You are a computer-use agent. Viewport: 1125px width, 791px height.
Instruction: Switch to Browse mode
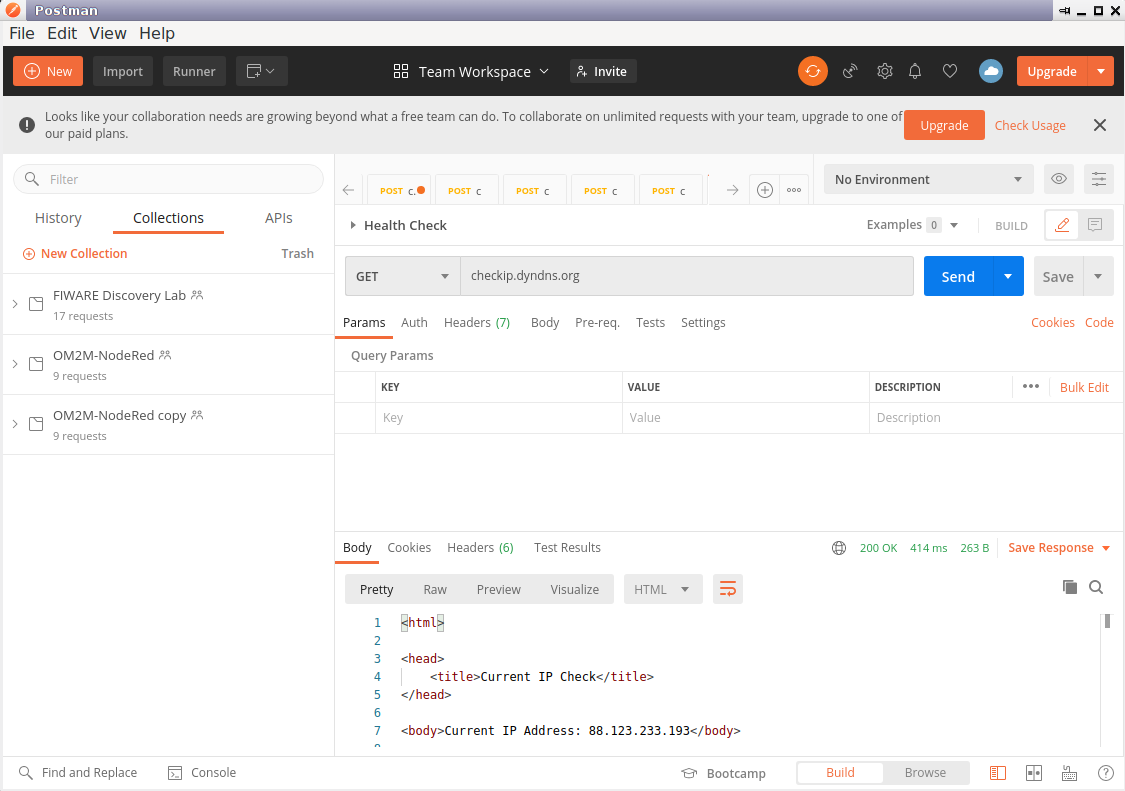tap(926, 772)
